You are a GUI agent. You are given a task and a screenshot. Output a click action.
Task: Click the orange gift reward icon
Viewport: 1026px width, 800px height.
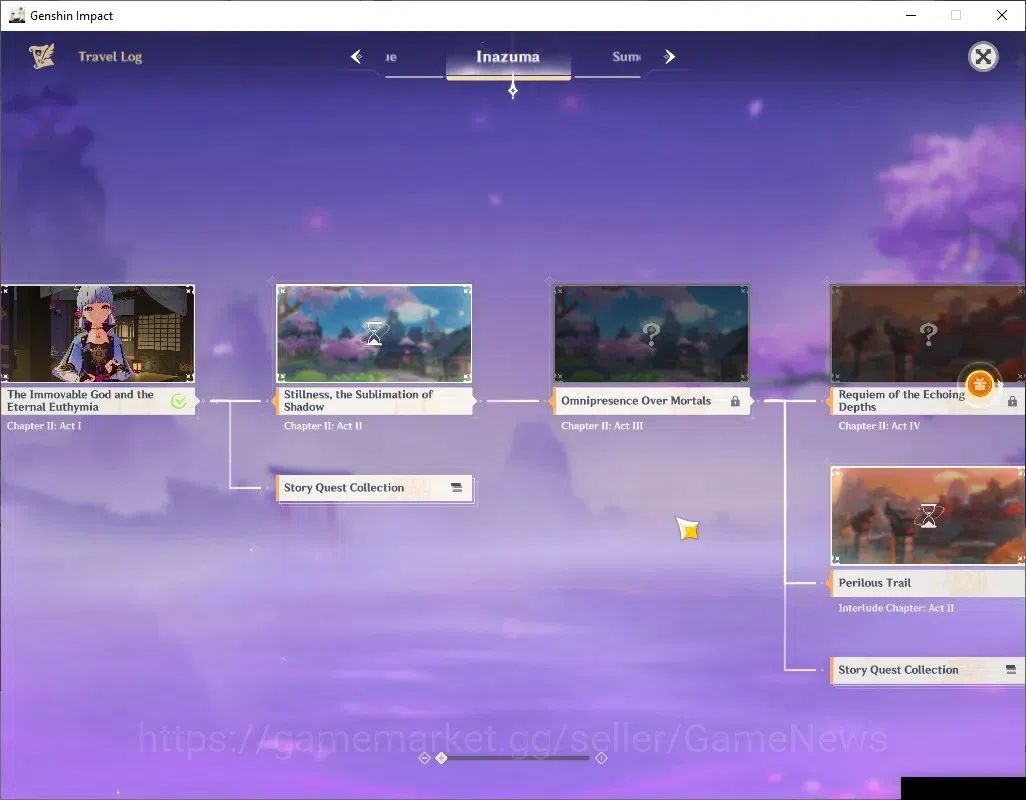[980, 385]
